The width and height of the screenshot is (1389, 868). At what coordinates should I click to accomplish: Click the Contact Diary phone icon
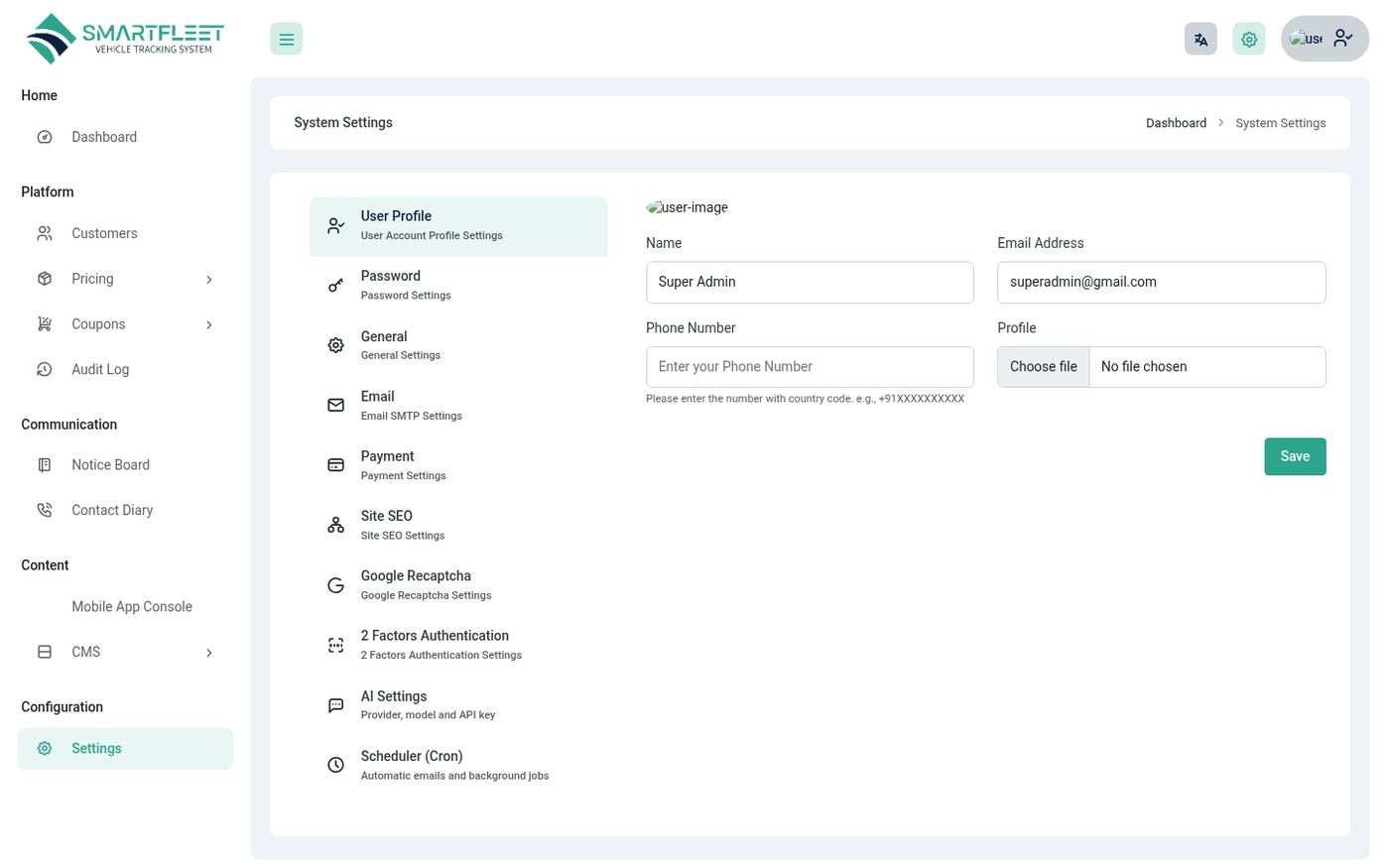click(x=45, y=510)
